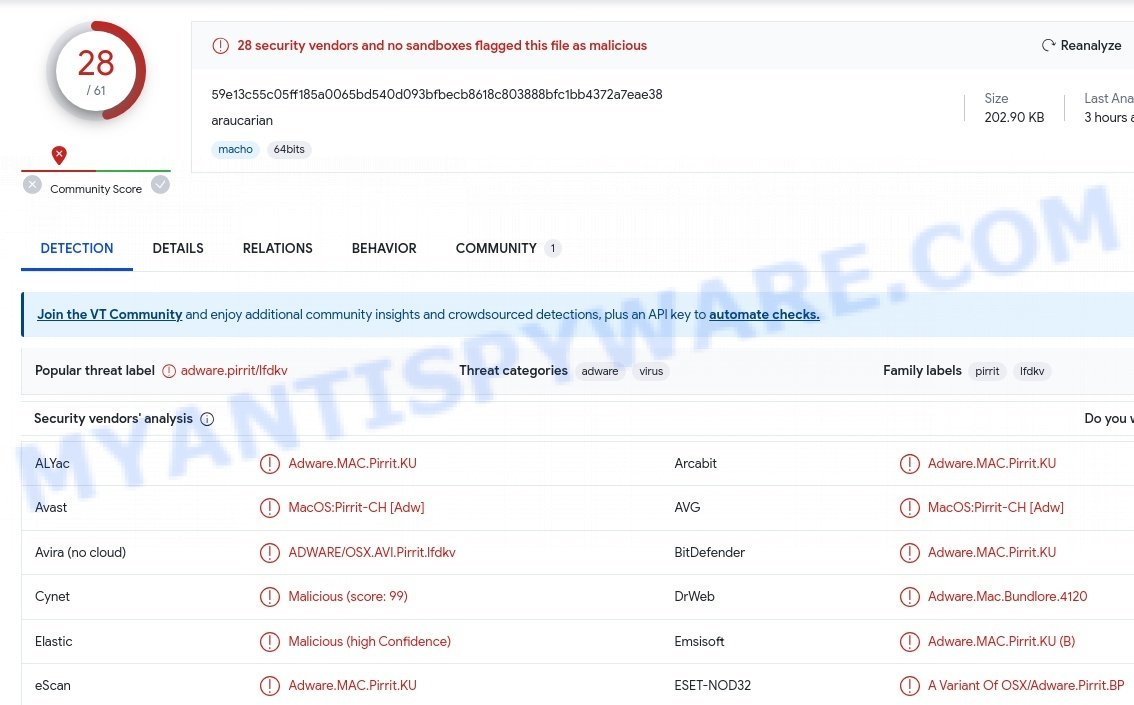Click the COMMUNITY count badge 1

pyautogui.click(x=553, y=248)
